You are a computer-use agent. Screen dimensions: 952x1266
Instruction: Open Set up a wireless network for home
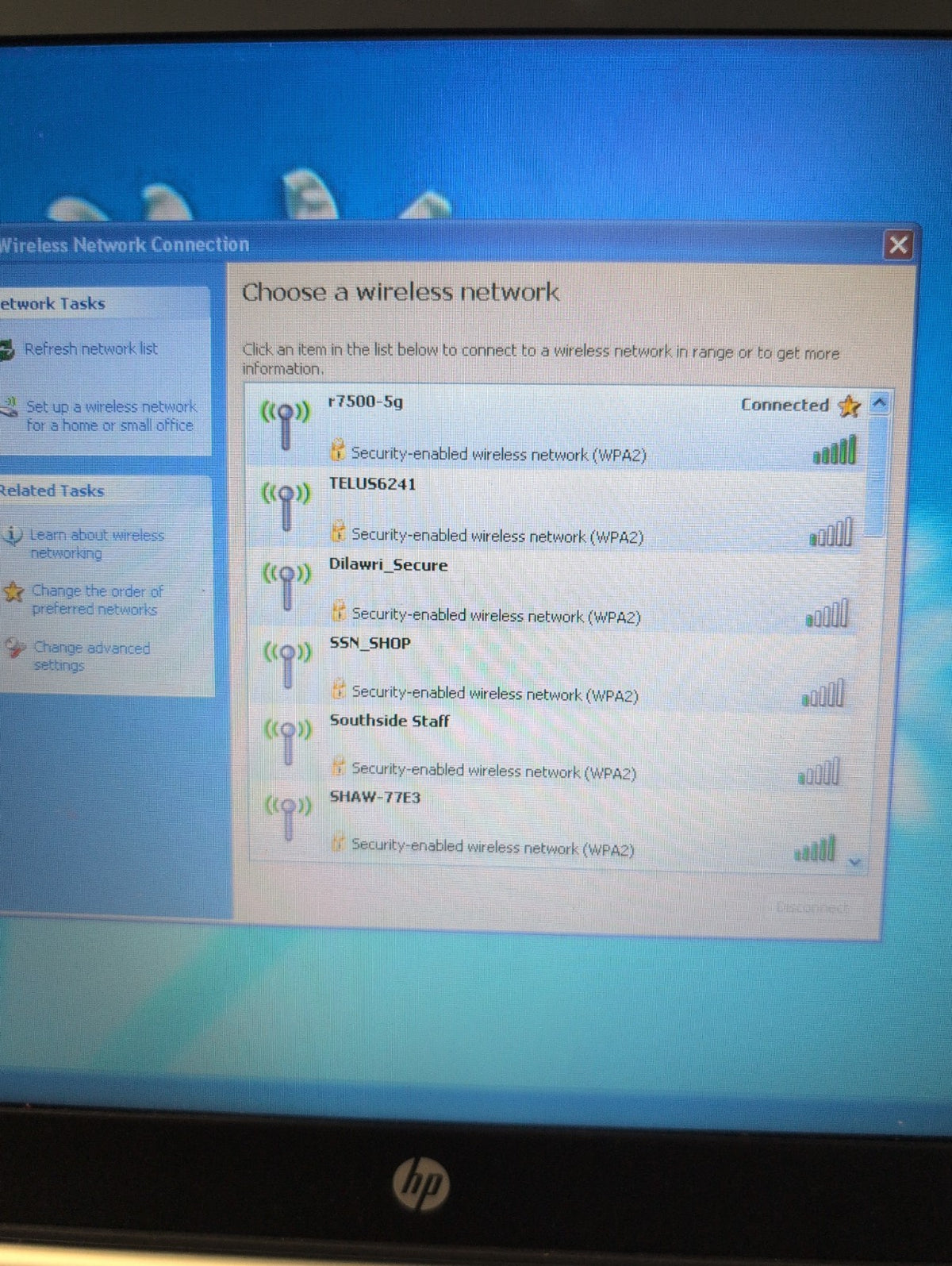[x=110, y=416]
